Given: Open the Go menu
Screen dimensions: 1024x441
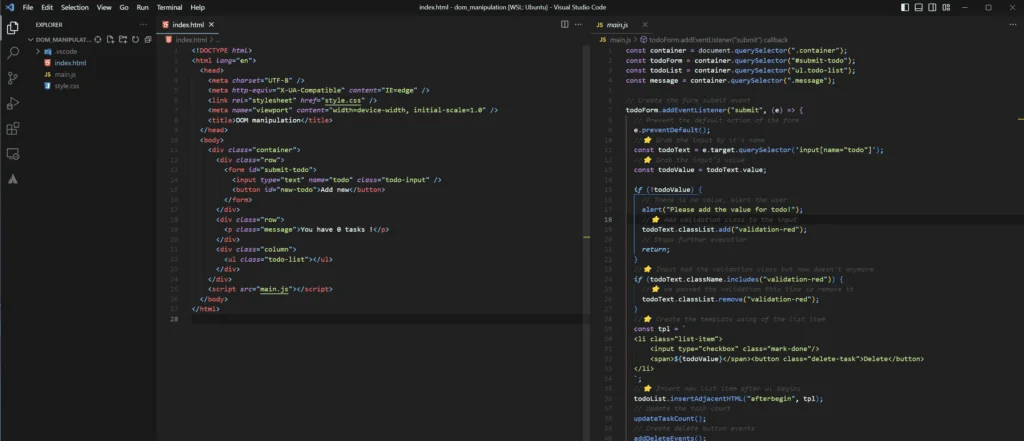Looking at the screenshot, I should tap(124, 7).
